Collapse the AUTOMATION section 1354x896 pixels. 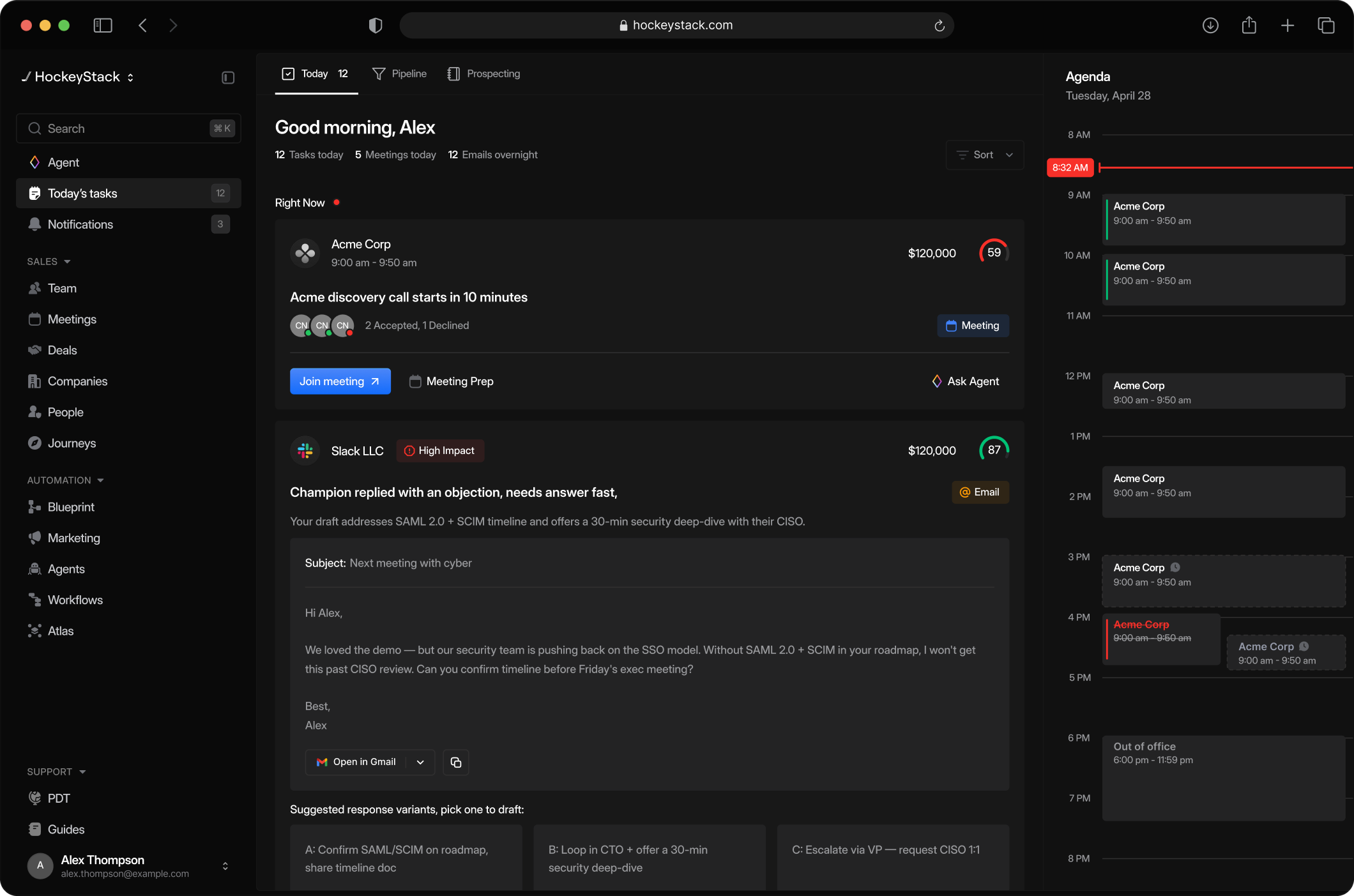pos(65,480)
